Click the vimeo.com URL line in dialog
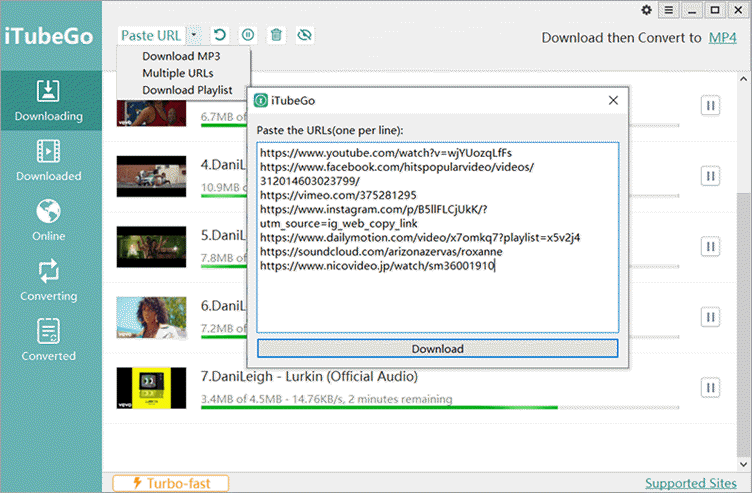The image size is (752, 493). (338, 195)
